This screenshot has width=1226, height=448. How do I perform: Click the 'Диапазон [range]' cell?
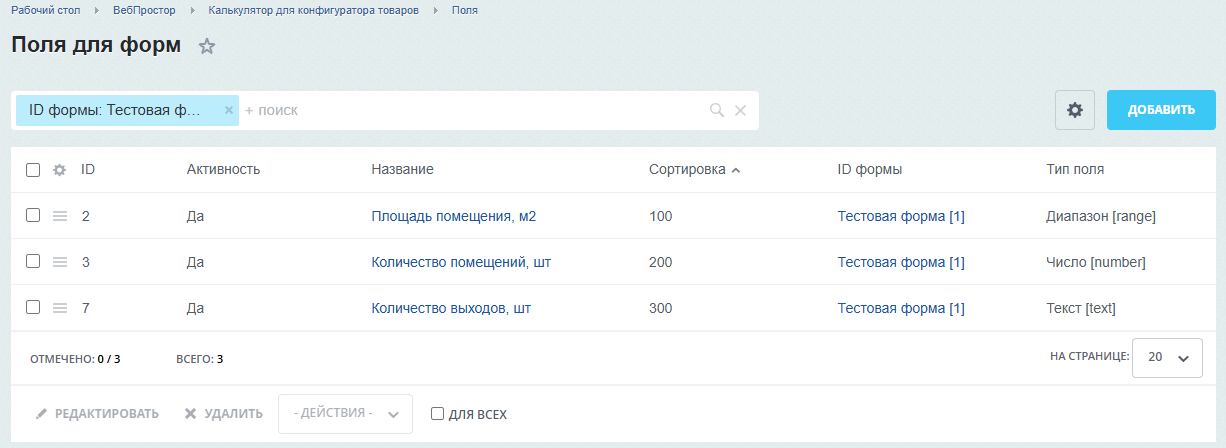click(1101, 216)
